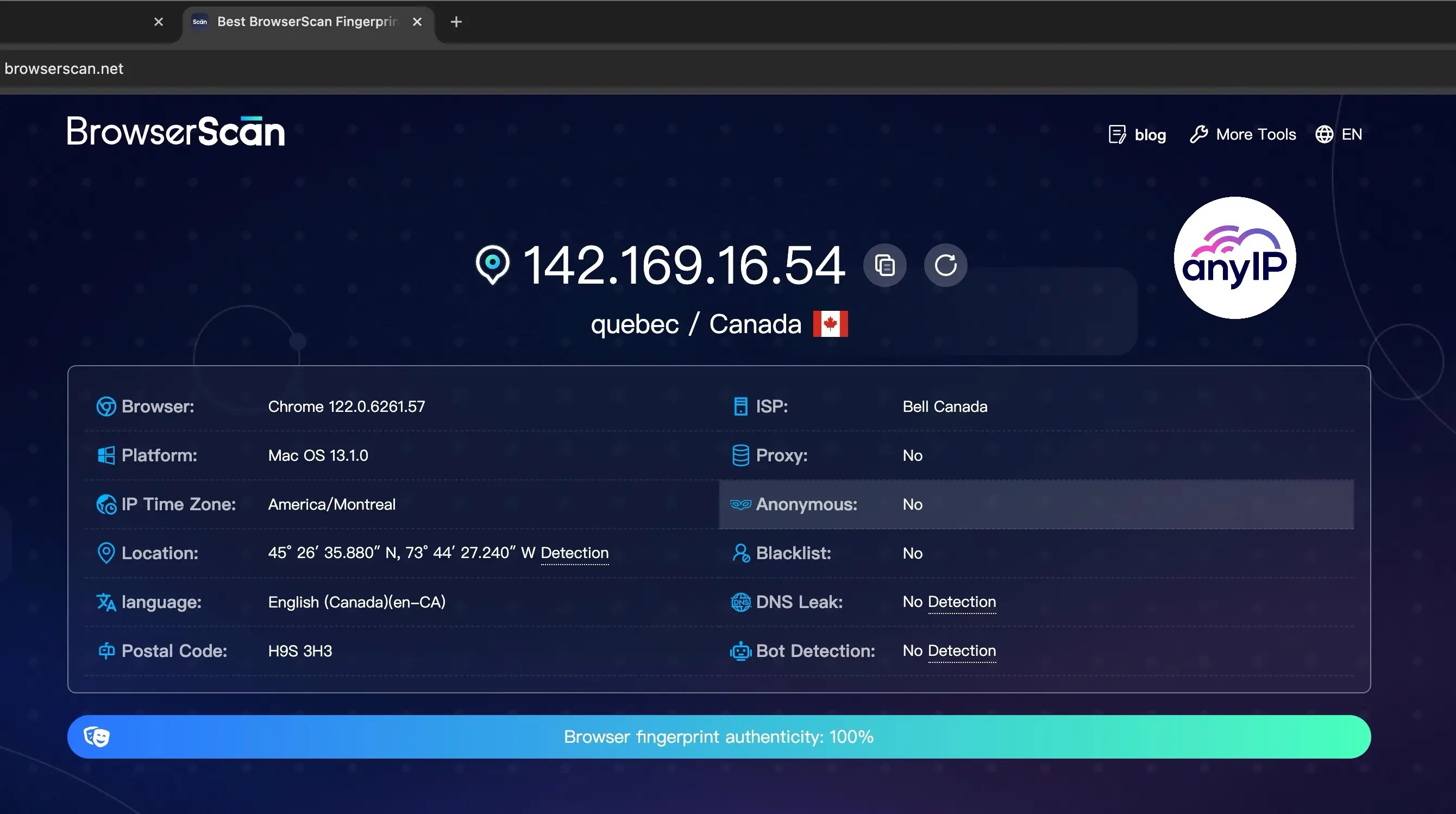Click the language translate icon
This screenshot has height=814, width=1456.
pyautogui.click(x=106, y=602)
